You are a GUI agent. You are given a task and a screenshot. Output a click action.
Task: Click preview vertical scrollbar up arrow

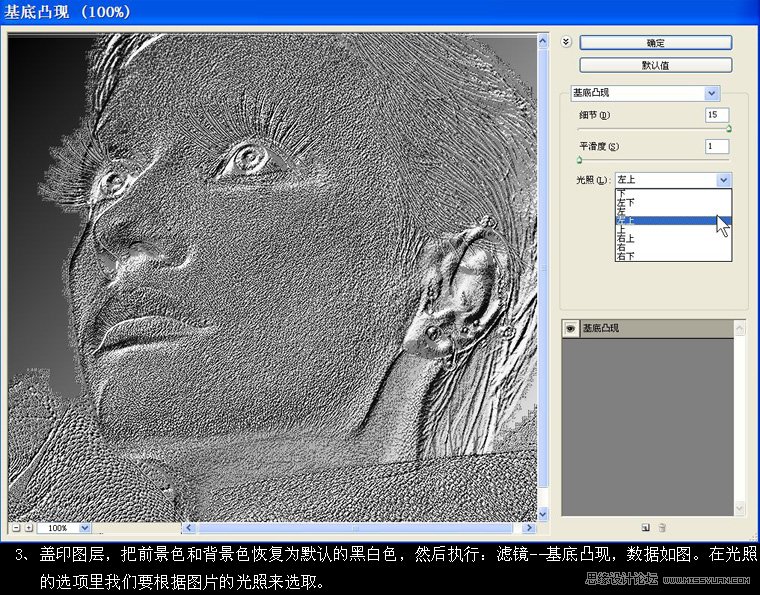(x=542, y=41)
